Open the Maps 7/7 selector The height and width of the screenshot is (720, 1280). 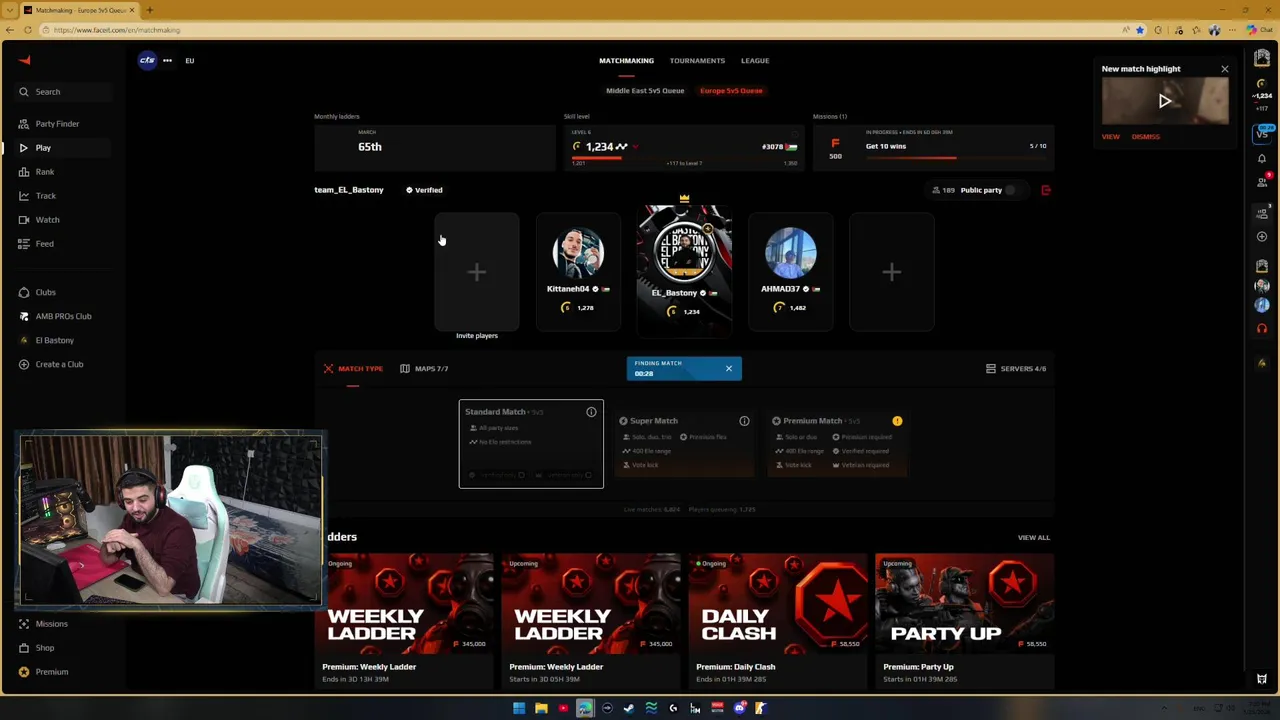[x=424, y=369]
